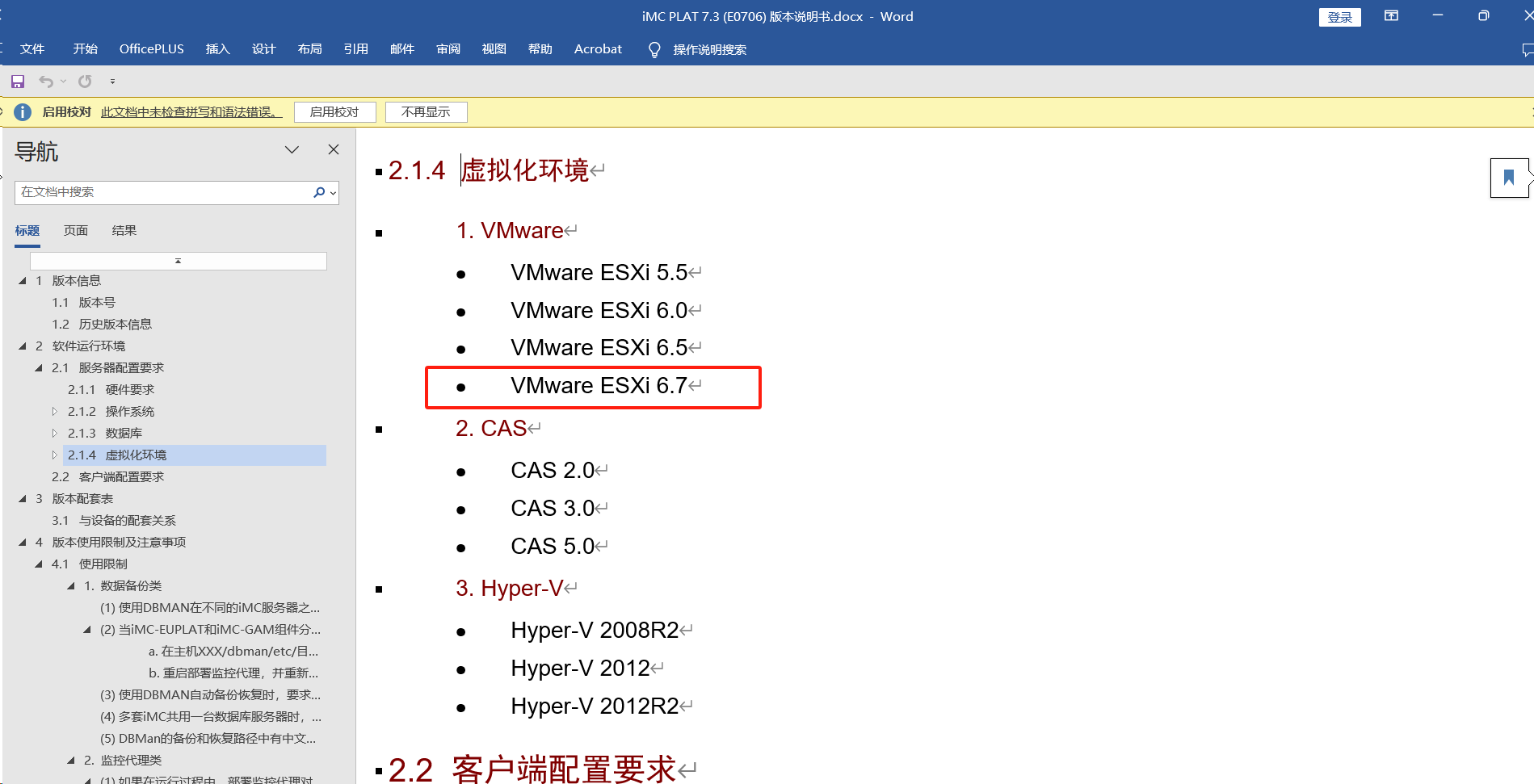Click the bookmark icon at document right
The height and width of the screenshot is (784, 1534).
click(x=1508, y=178)
